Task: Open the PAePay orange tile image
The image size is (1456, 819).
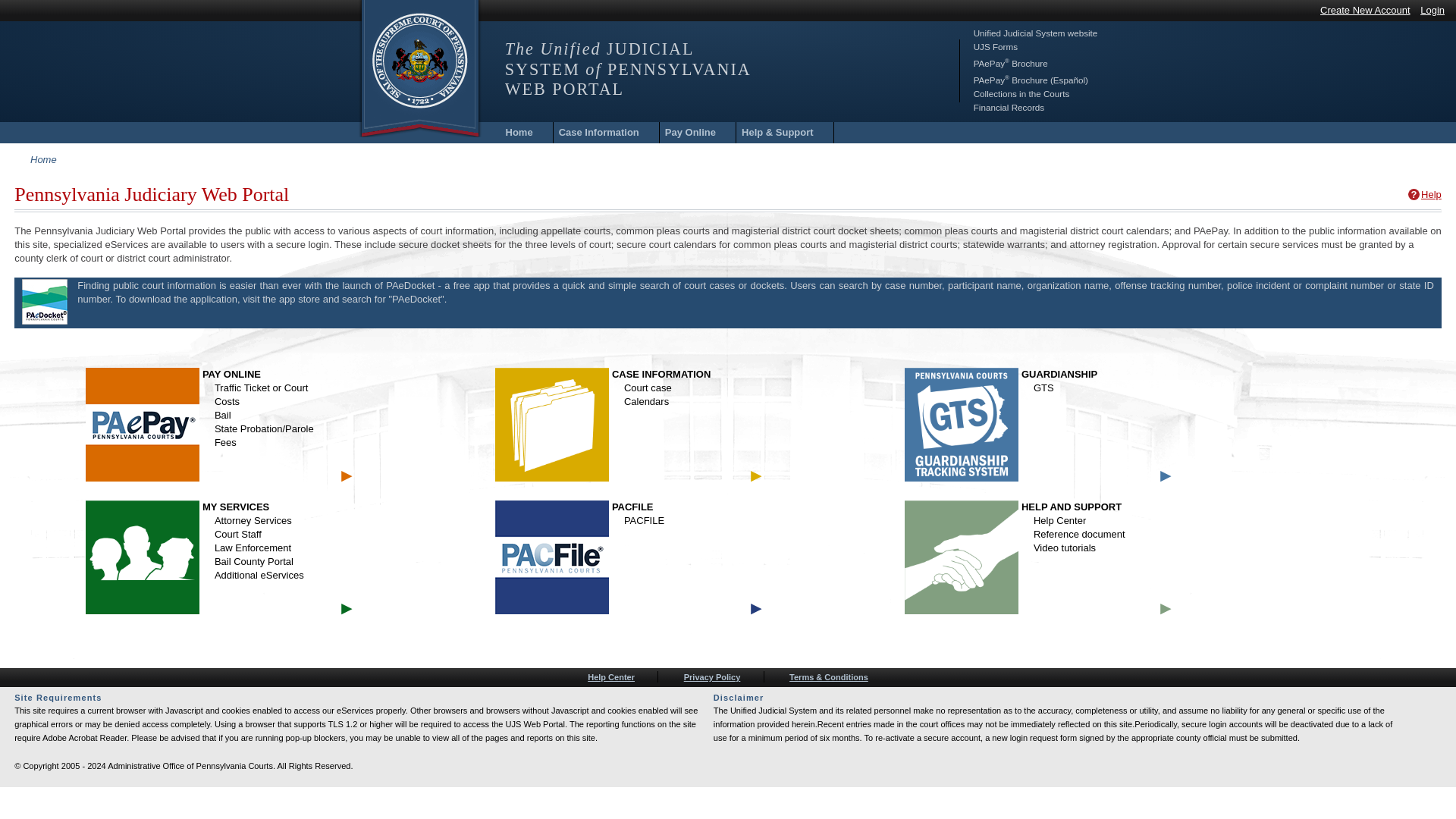Action: (143, 425)
